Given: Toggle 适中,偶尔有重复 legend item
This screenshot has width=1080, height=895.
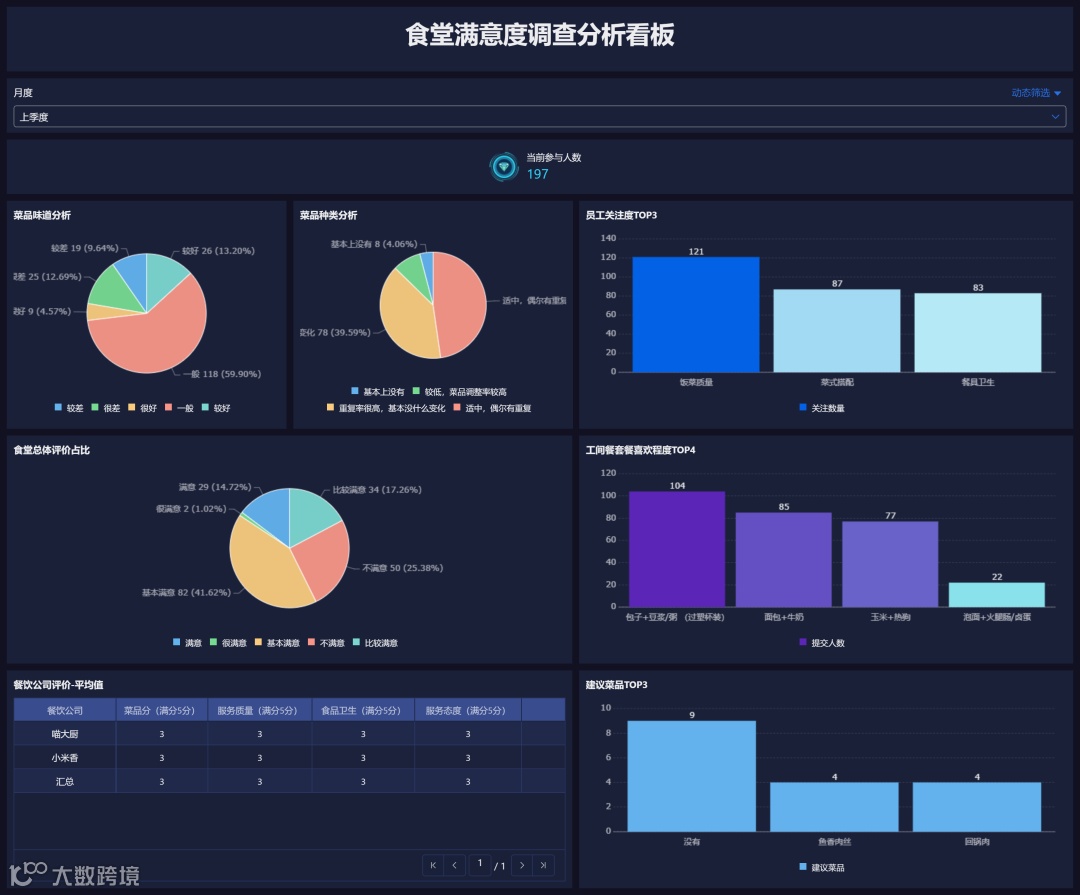Looking at the screenshot, I should click(x=492, y=408).
